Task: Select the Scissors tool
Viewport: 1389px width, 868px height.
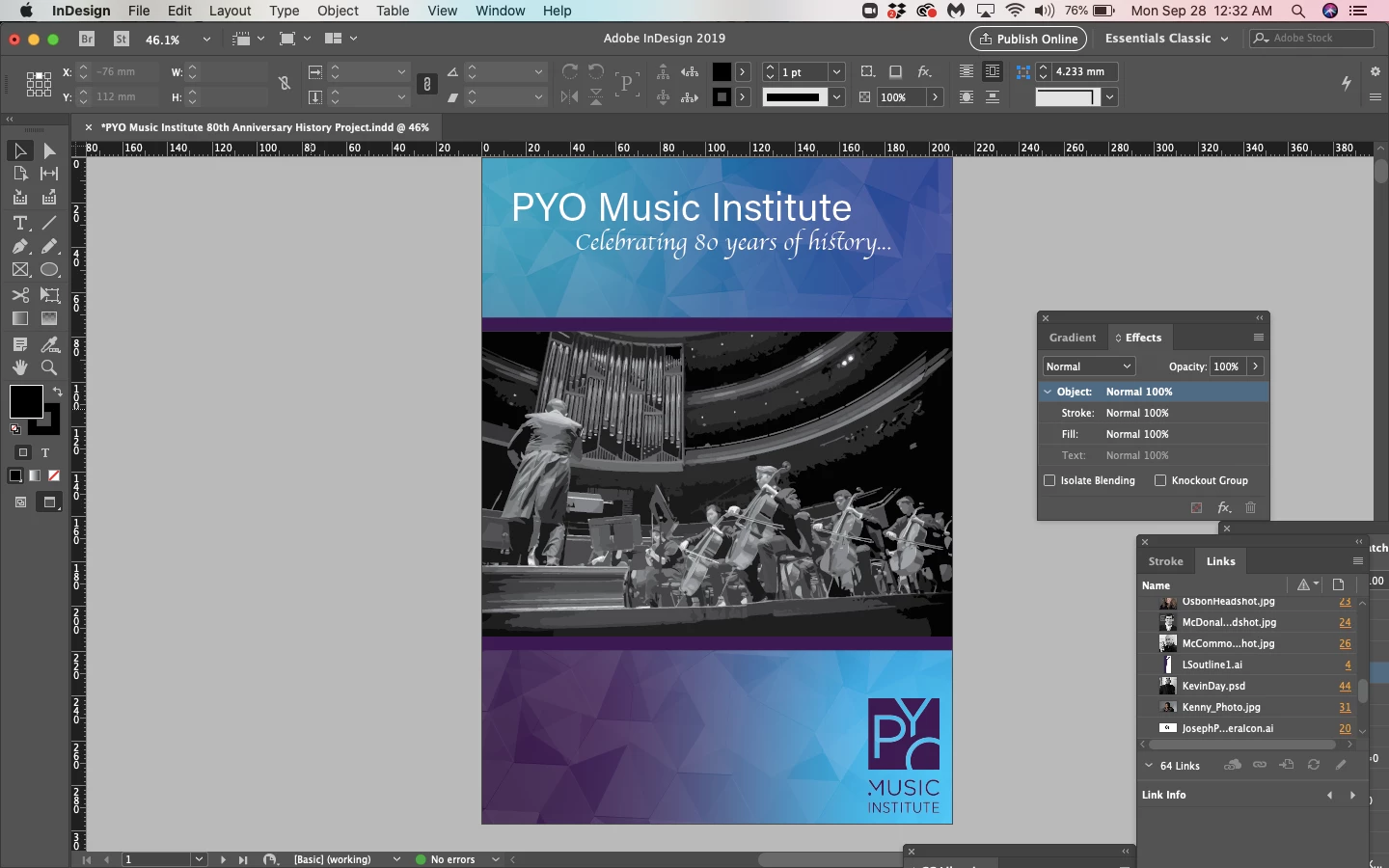Action: coord(19,295)
